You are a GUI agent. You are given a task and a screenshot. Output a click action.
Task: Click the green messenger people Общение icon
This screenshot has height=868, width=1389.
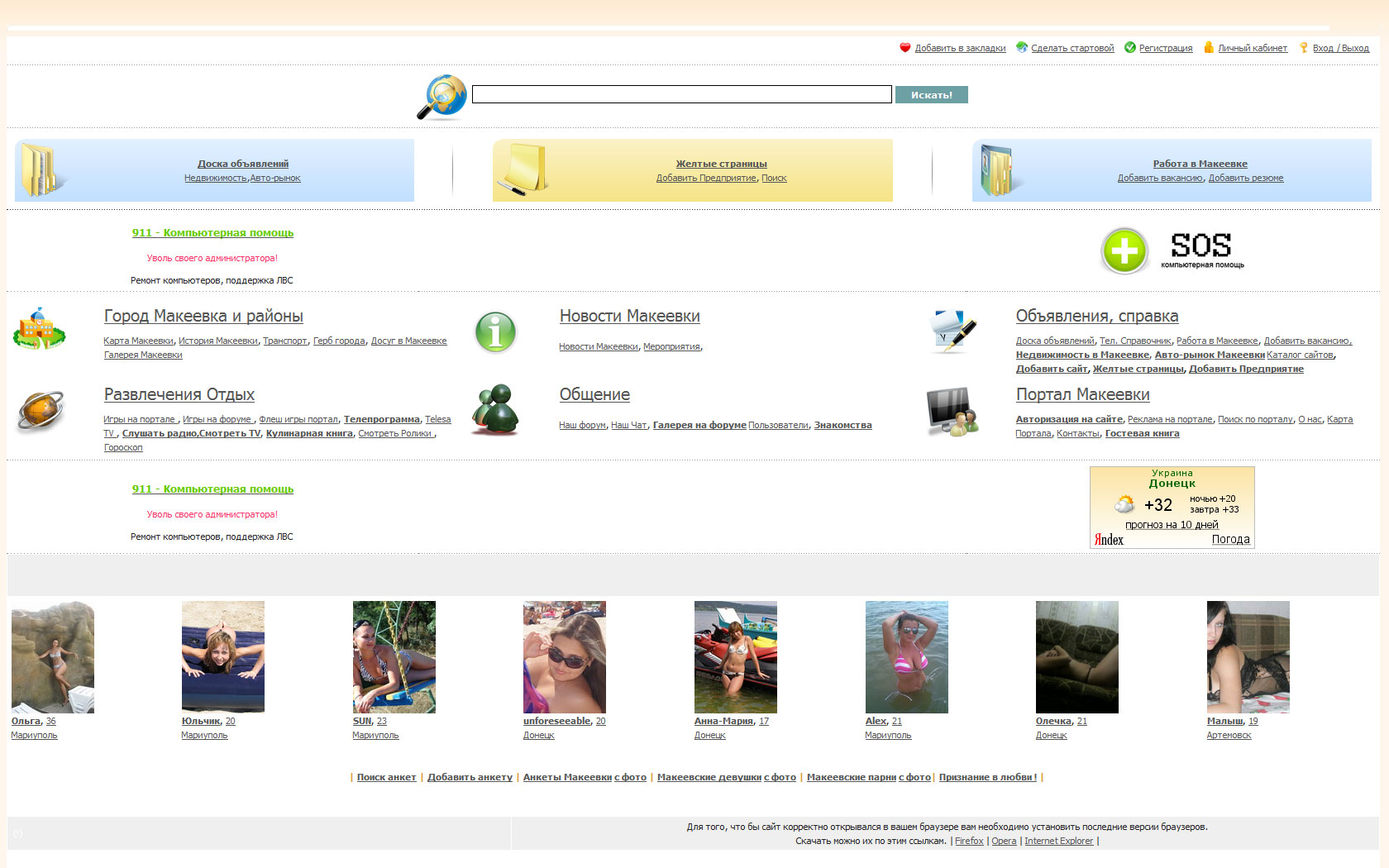click(x=494, y=410)
